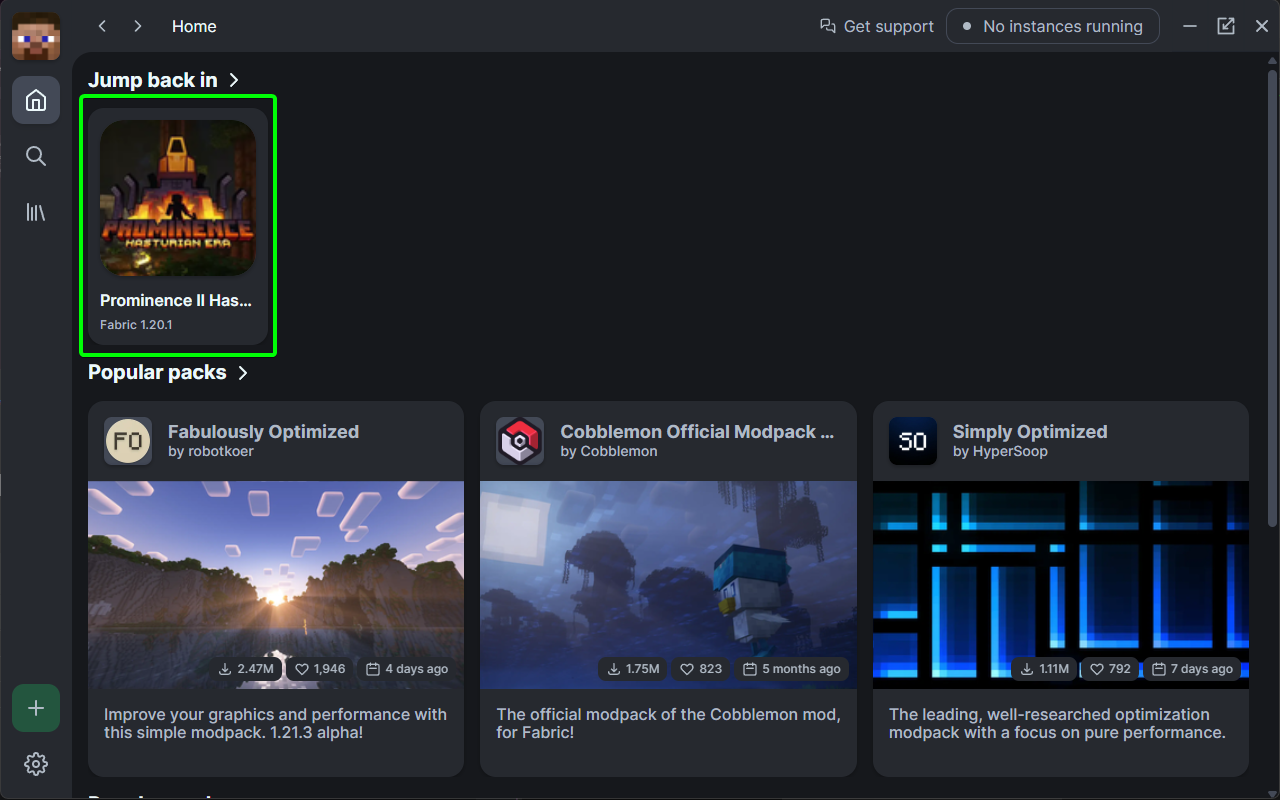Open the Browse search icon in sidebar
1280x800 pixels.
tap(36, 156)
